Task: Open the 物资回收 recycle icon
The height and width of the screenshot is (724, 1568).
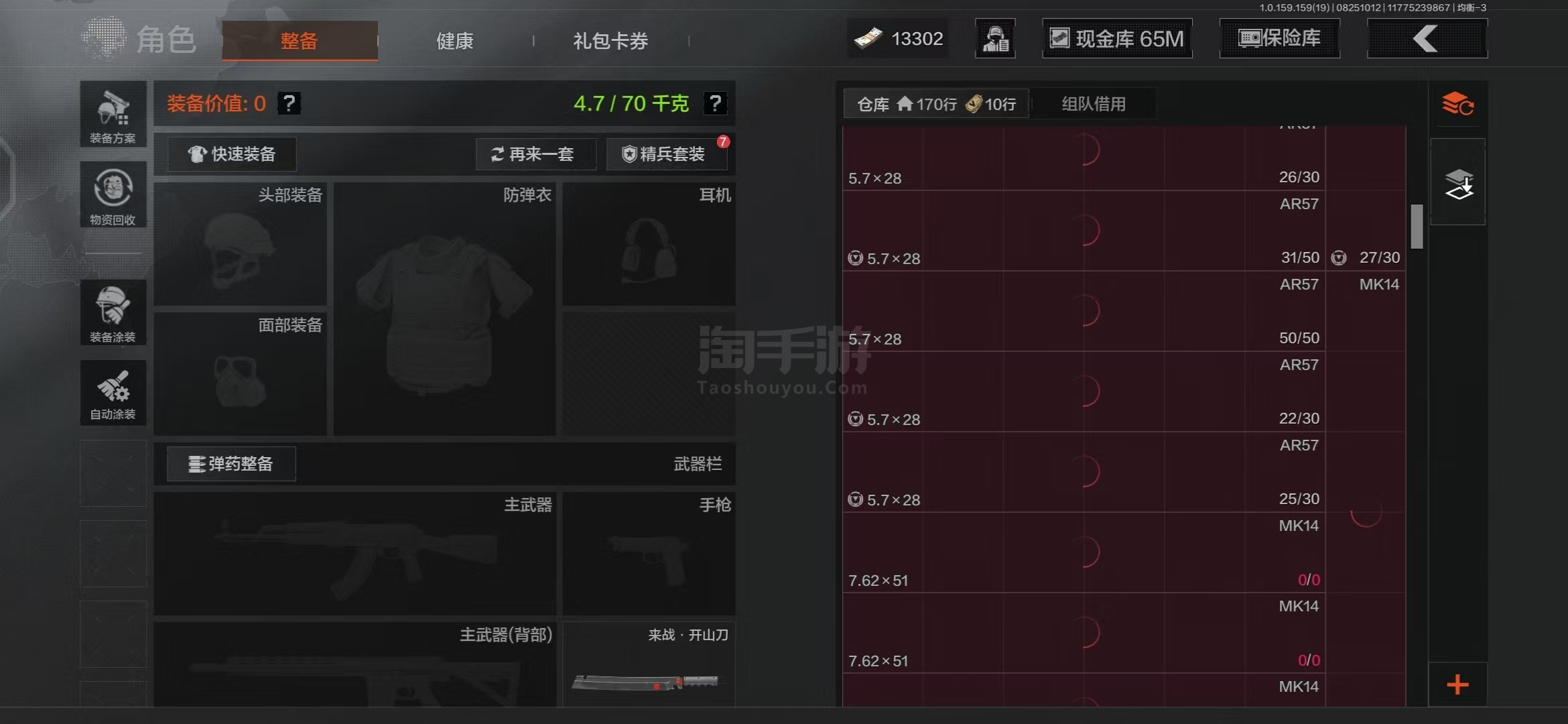Action: tap(113, 194)
